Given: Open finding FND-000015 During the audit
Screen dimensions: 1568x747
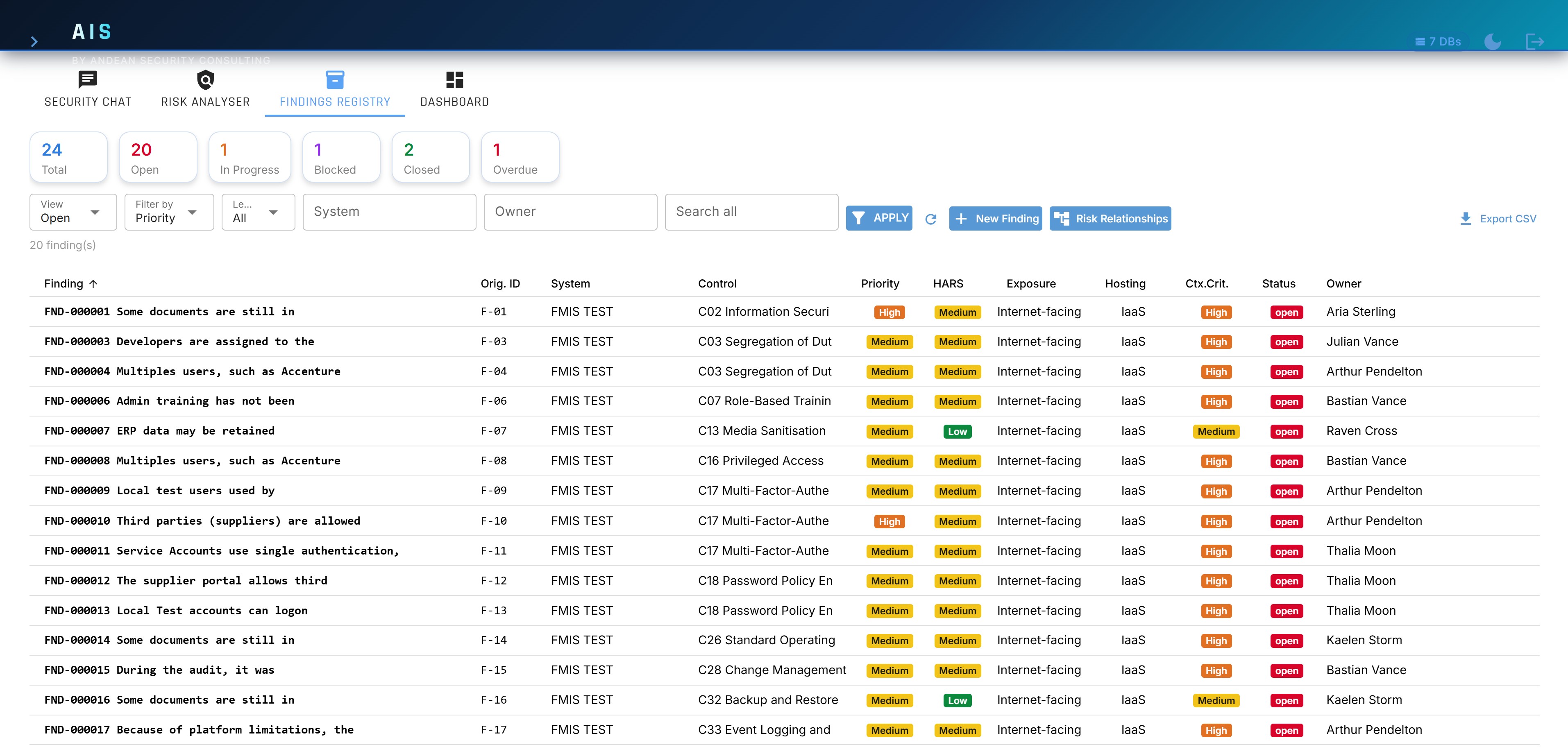Looking at the screenshot, I should 159,670.
